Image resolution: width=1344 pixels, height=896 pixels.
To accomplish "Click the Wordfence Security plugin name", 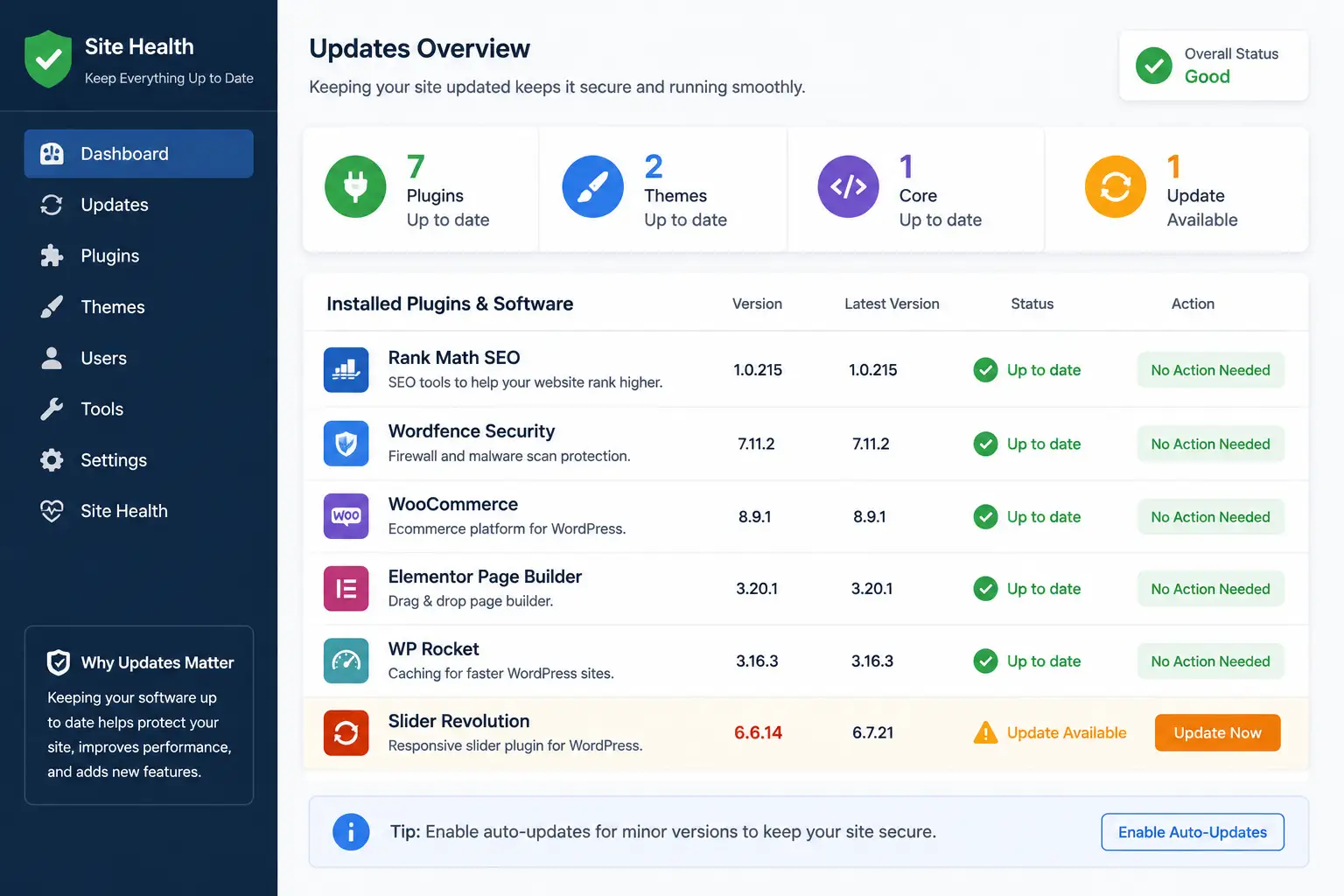I will tap(472, 431).
